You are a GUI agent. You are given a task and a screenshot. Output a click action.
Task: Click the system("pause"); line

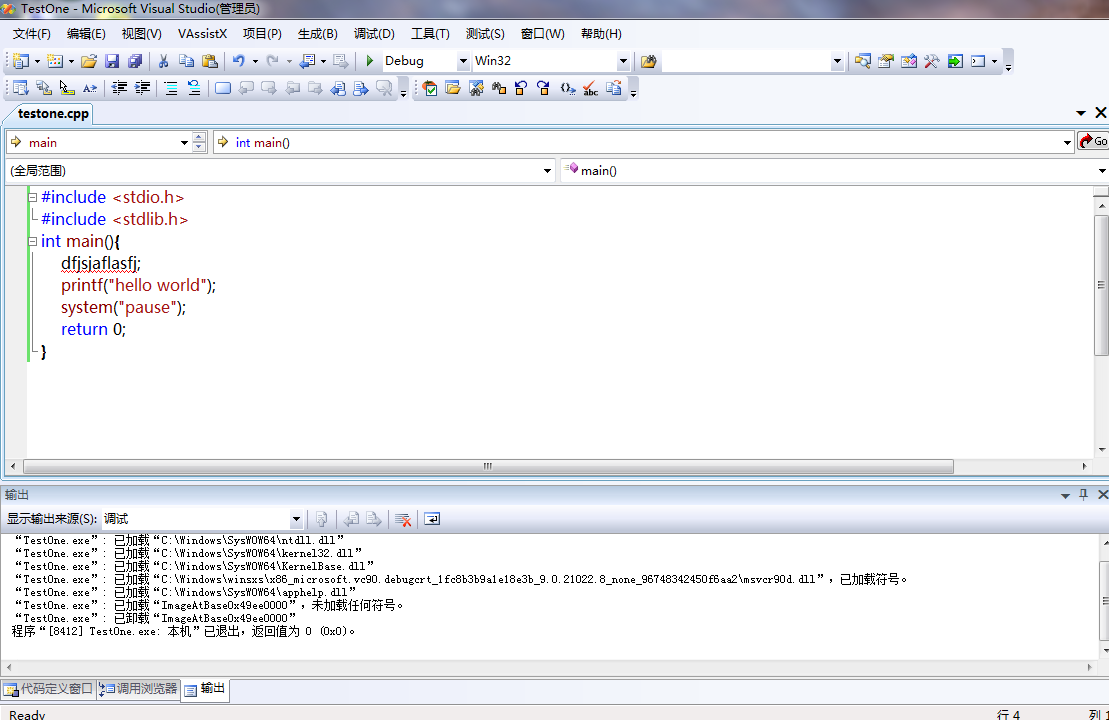(123, 308)
